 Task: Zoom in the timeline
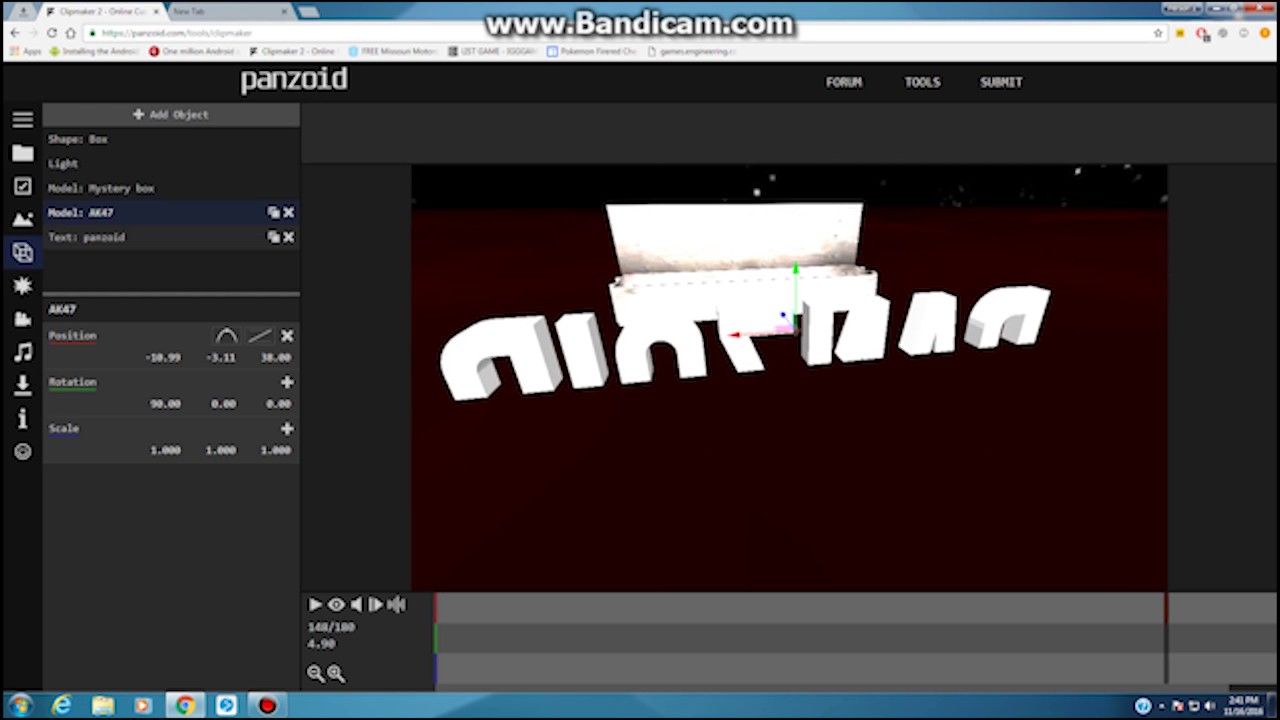pyautogui.click(x=336, y=674)
